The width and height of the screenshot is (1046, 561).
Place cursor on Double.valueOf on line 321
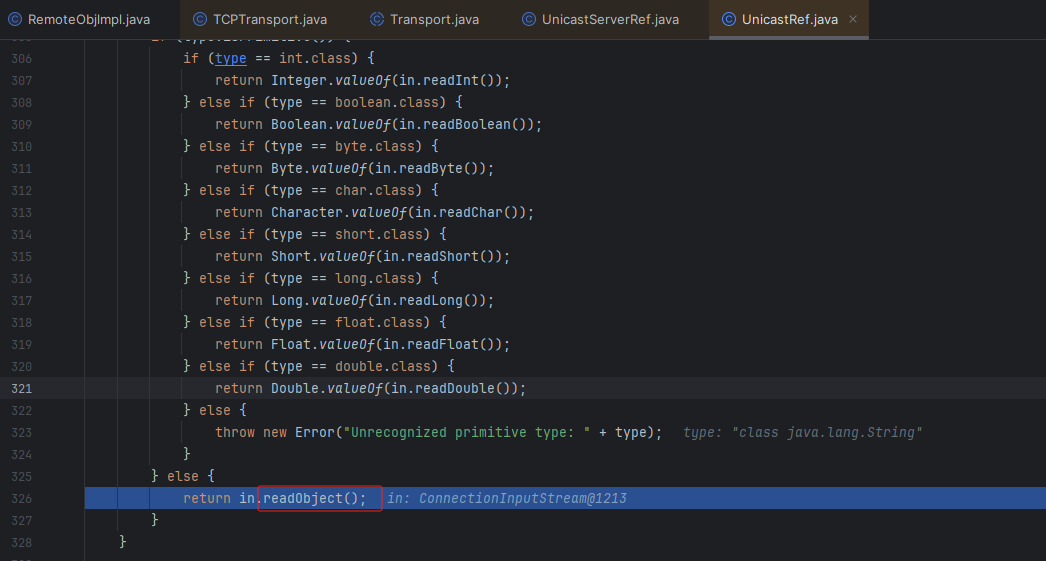[325, 388]
